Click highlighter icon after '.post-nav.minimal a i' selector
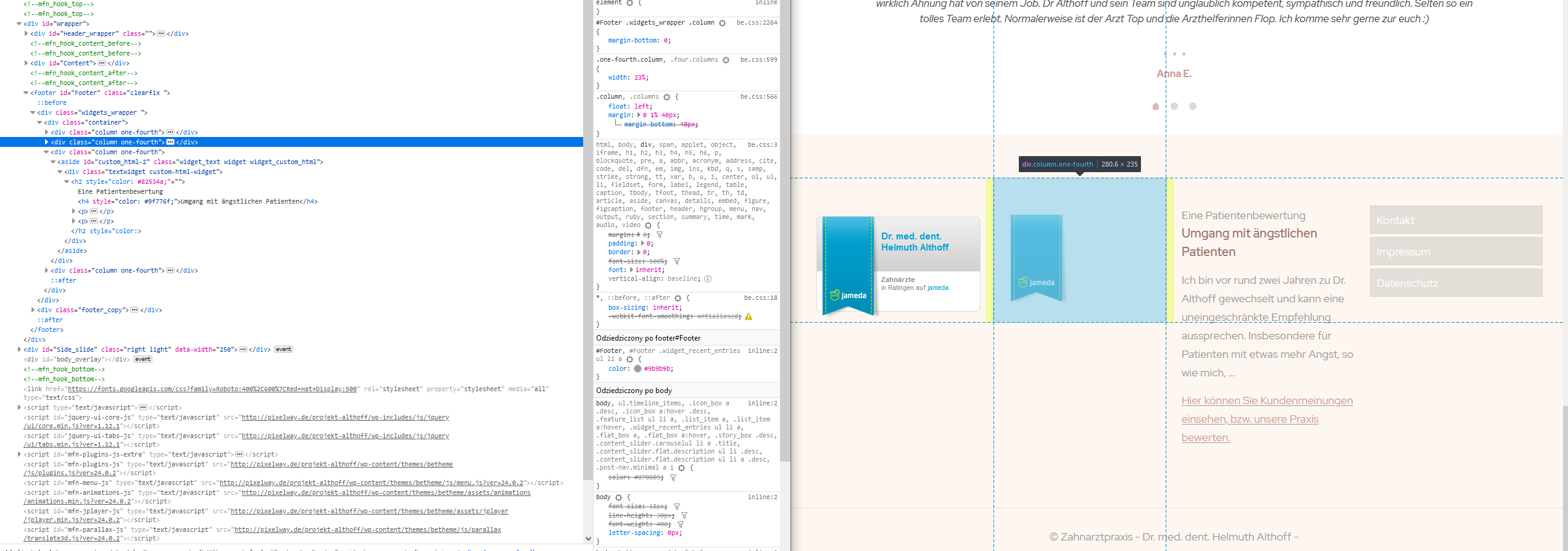Image resolution: width=1568 pixels, height=551 pixels. click(681, 468)
